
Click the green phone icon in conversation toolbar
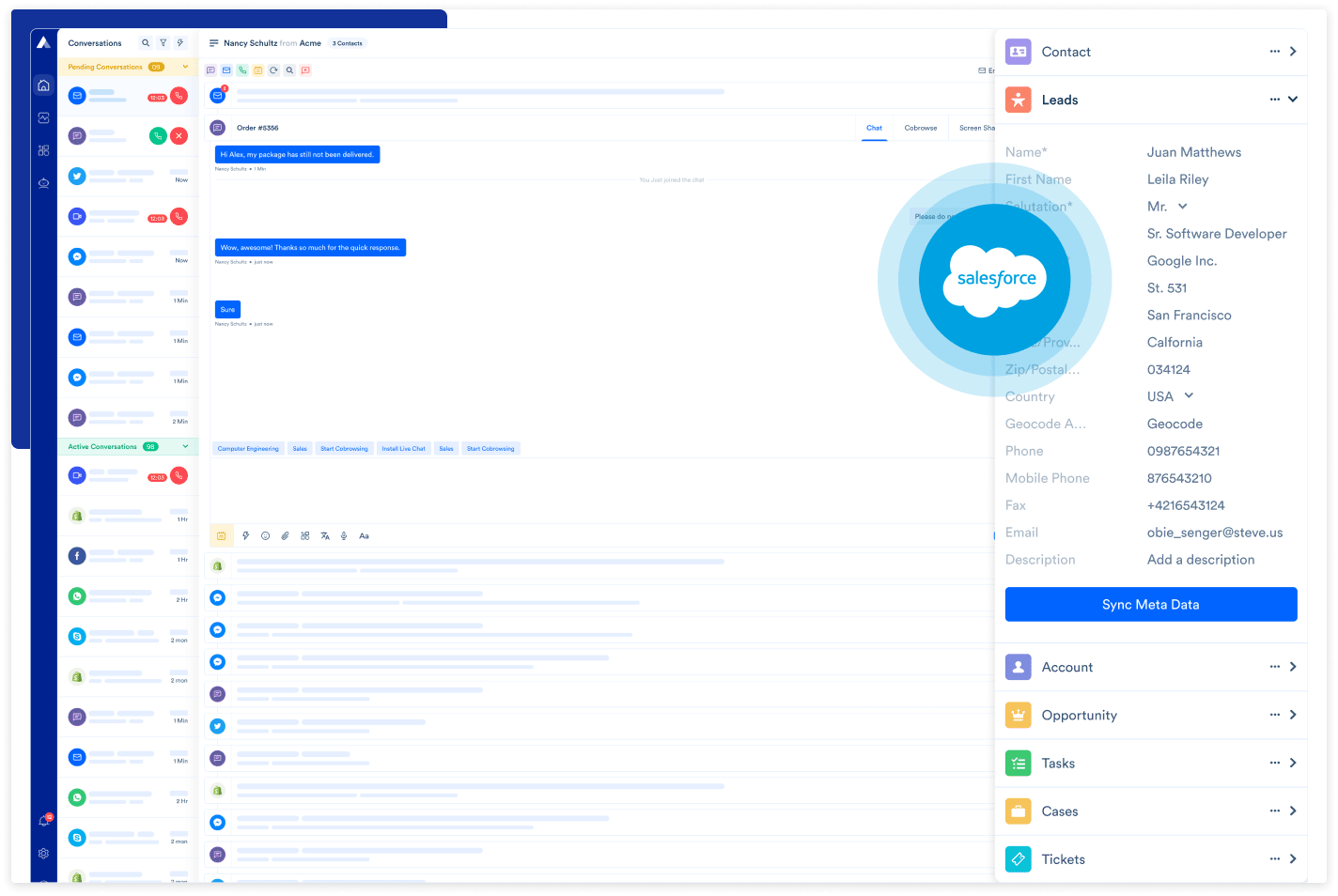click(242, 70)
